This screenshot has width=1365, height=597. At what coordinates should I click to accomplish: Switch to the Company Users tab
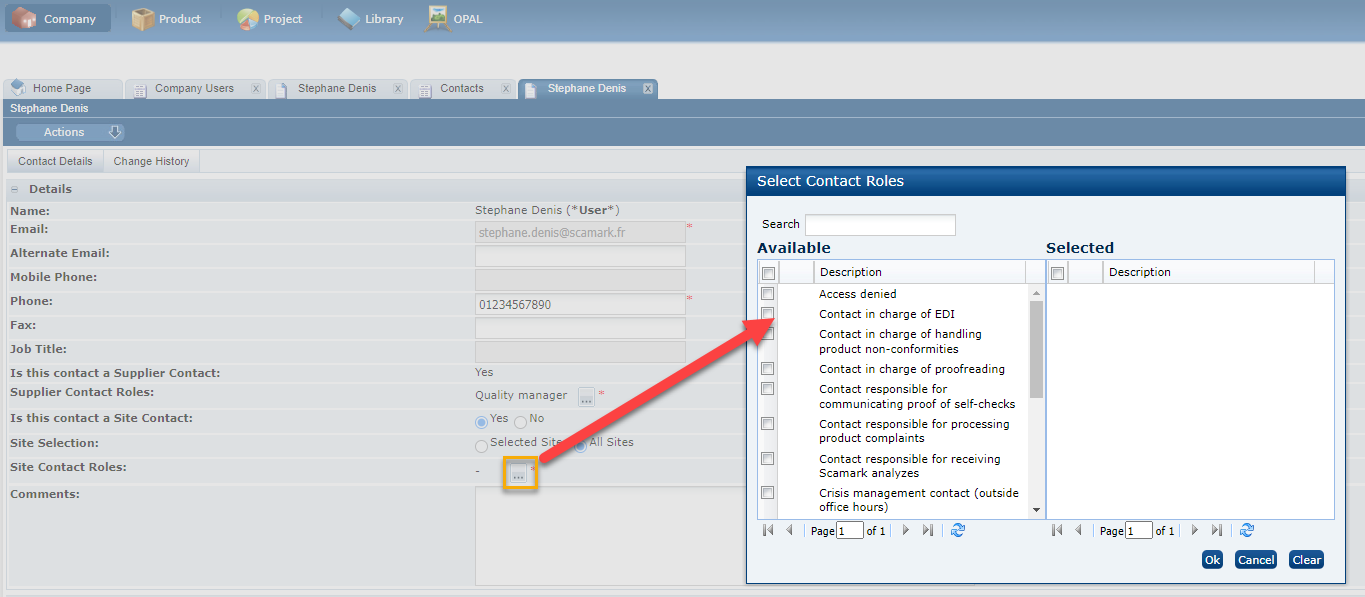(x=193, y=89)
